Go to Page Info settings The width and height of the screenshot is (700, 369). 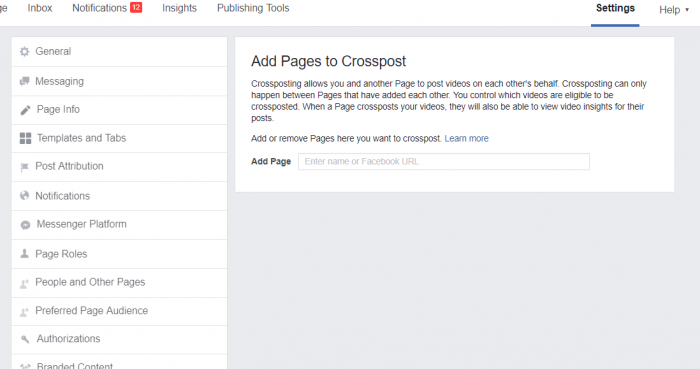tap(119, 110)
